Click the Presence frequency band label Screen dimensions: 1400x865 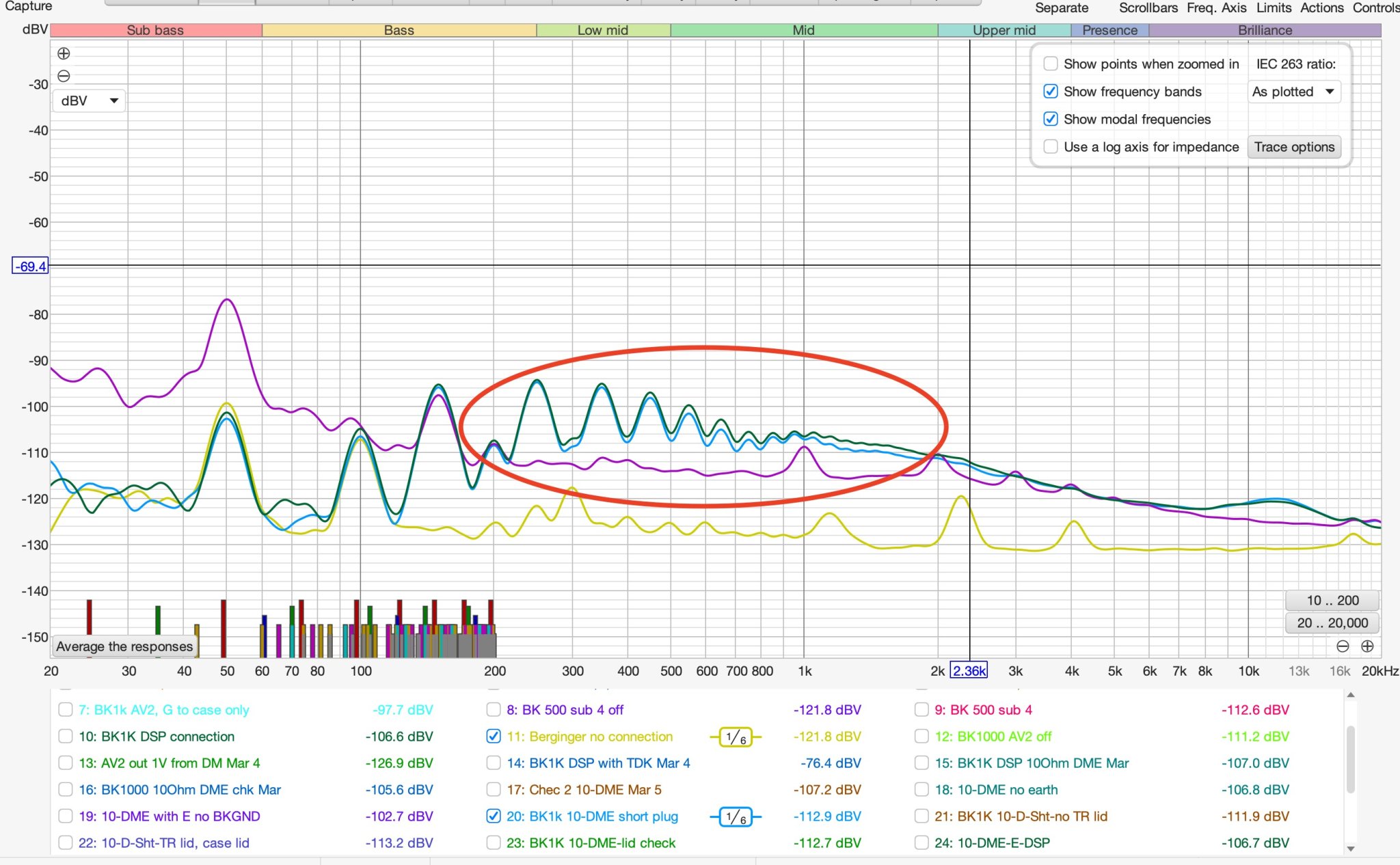pos(1110,30)
